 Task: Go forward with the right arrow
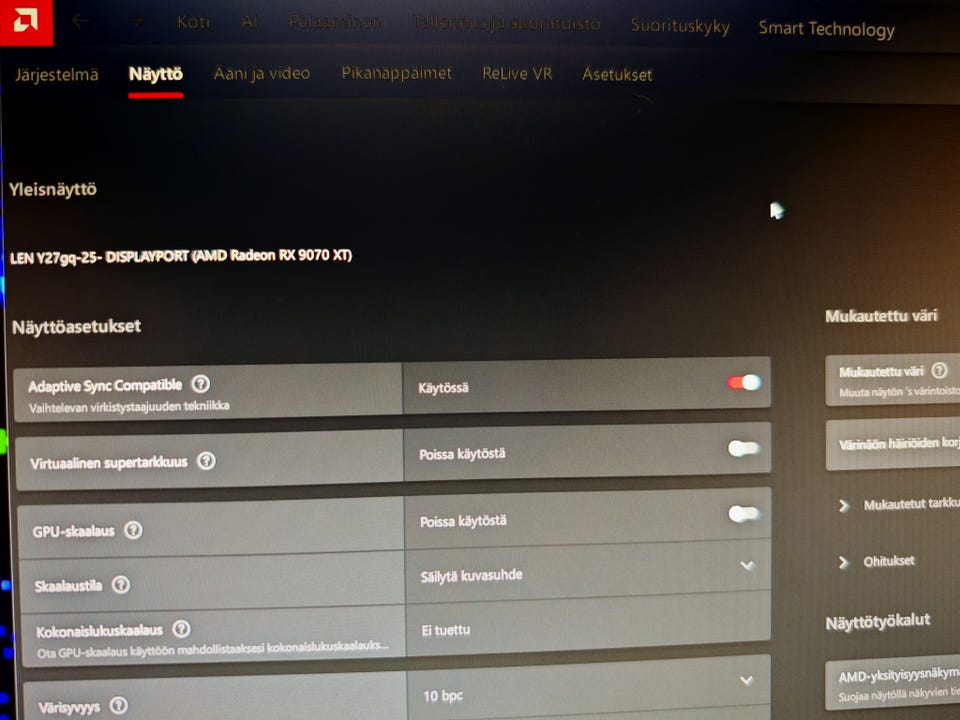pos(135,21)
